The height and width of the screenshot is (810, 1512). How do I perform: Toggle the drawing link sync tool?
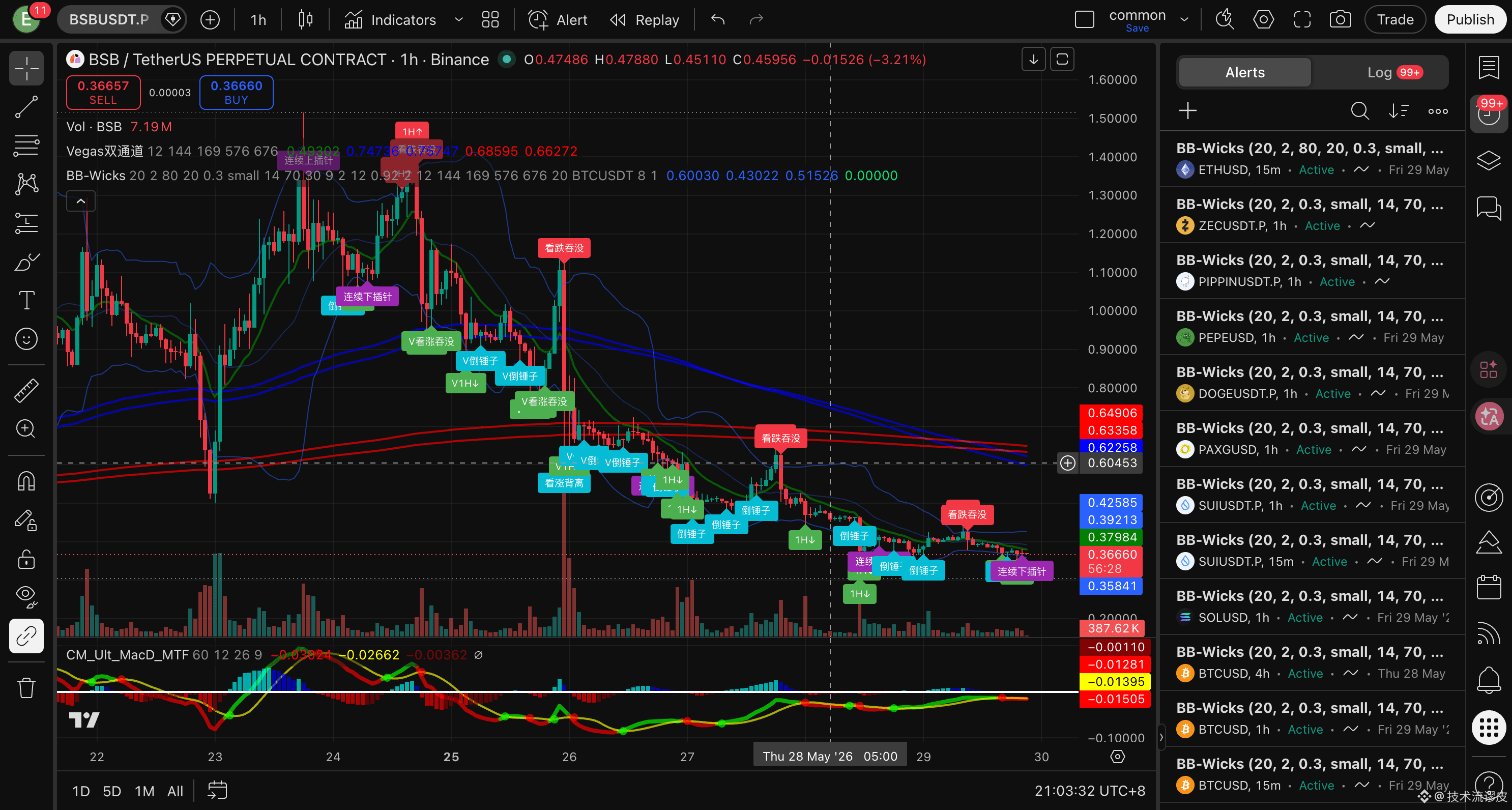coord(26,635)
